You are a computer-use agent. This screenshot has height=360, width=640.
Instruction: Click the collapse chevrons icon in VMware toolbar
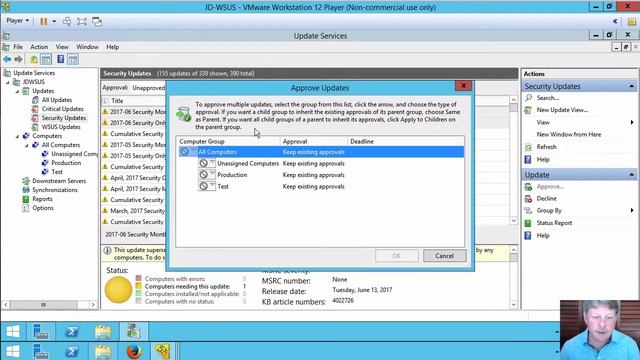click(615, 21)
